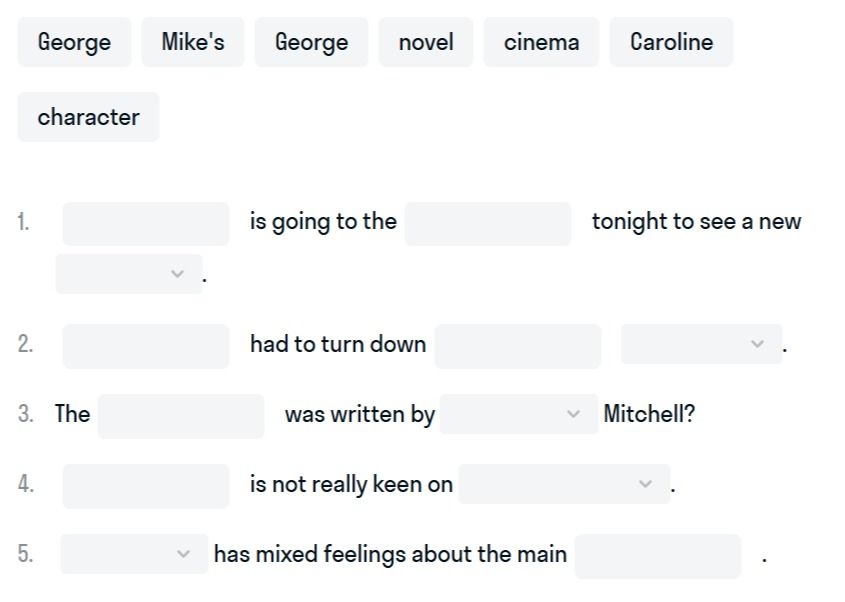Click the blank after 'is going to the'
This screenshot has width=845, height=602.
(488, 224)
